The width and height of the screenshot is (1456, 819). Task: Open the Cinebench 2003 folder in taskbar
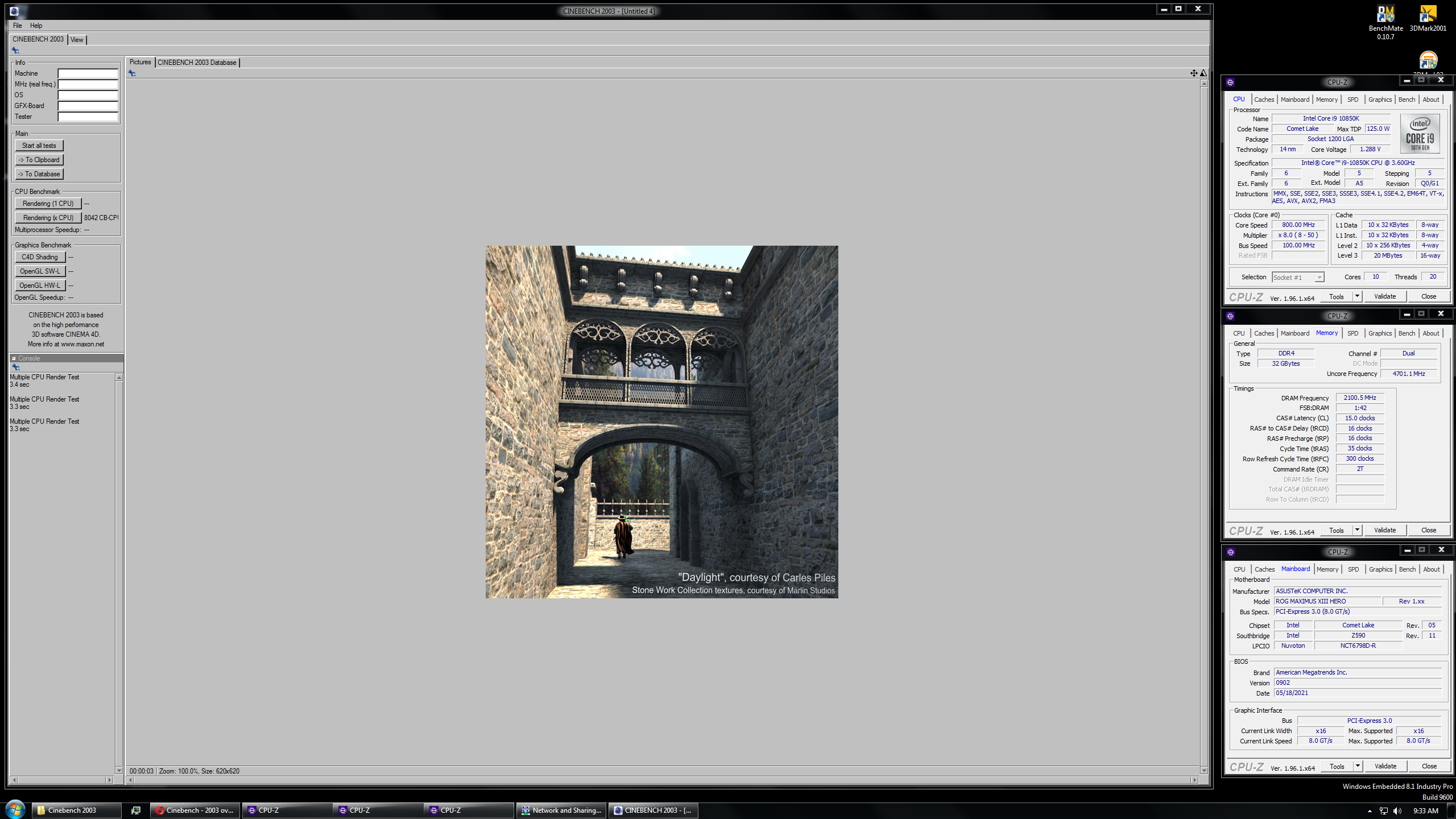(x=76, y=810)
